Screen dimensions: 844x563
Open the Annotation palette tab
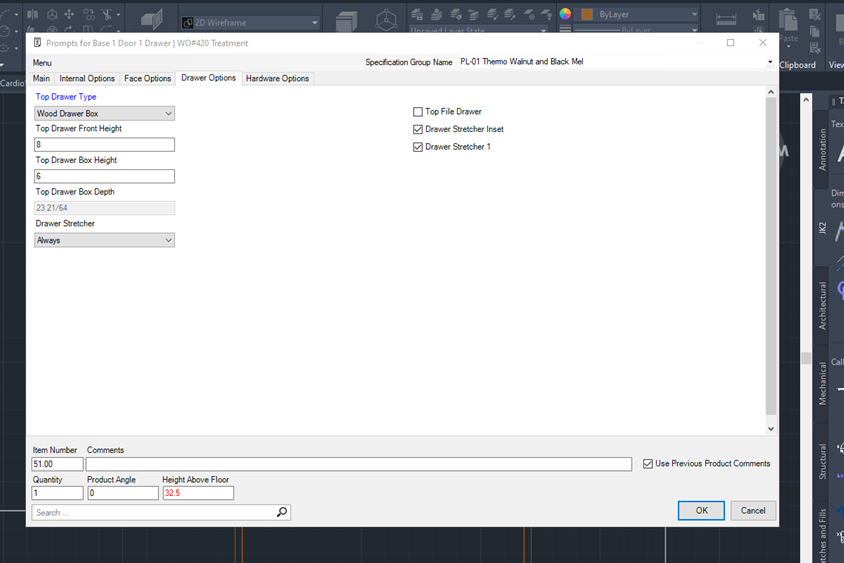pyautogui.click(x=822, y=149)
